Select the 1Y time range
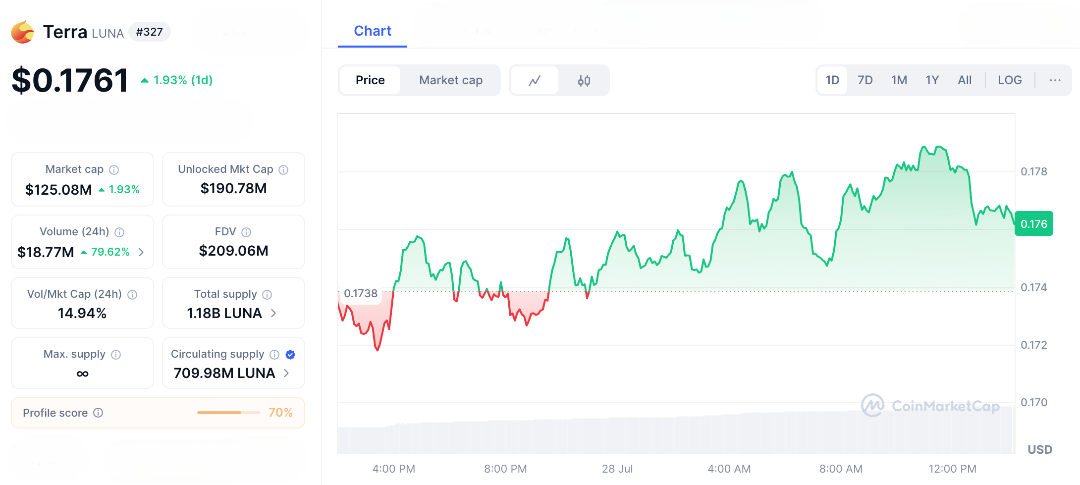The image size is (1080, 485). (932, 80)
